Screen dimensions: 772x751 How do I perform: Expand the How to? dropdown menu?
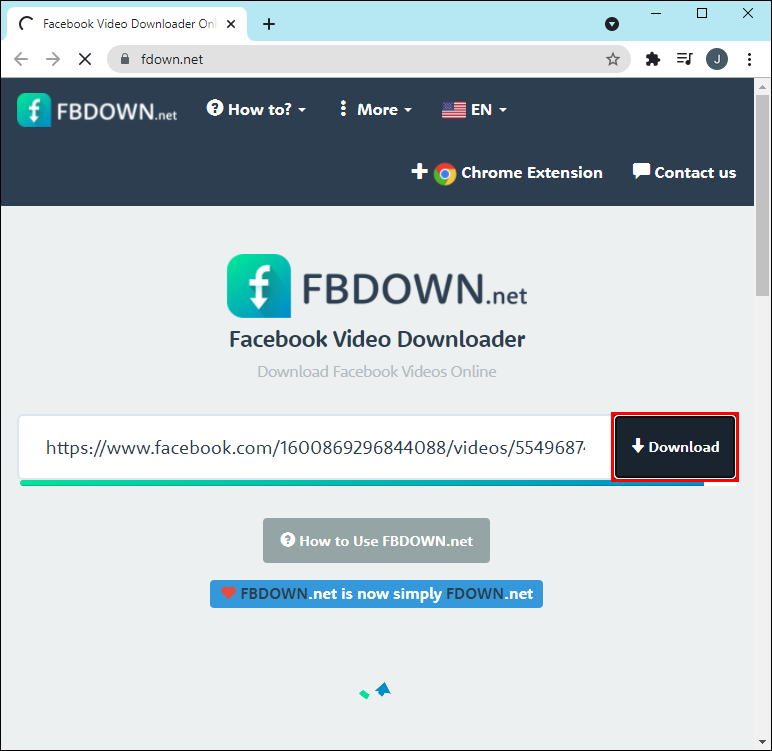[256, 109]
